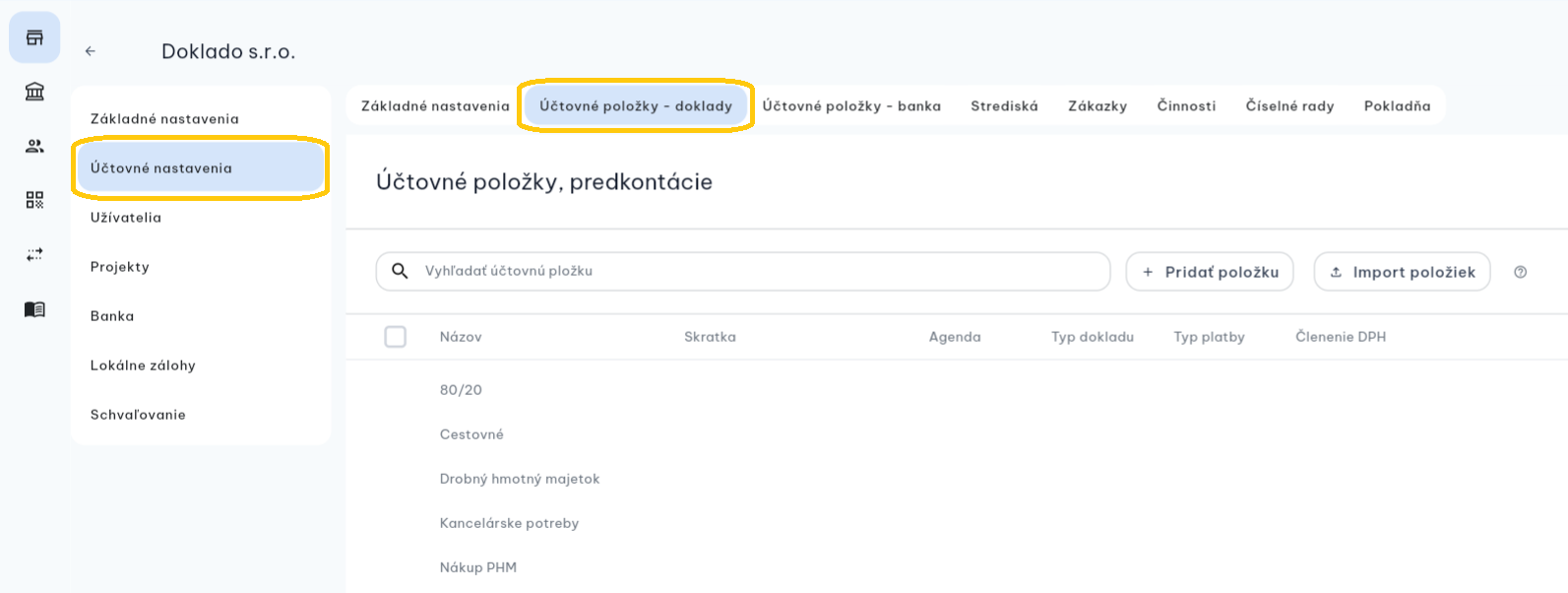This screenshot has height=593, width=1568.
Task: Open the users icon in the left rail
Action: coord(34,146)
